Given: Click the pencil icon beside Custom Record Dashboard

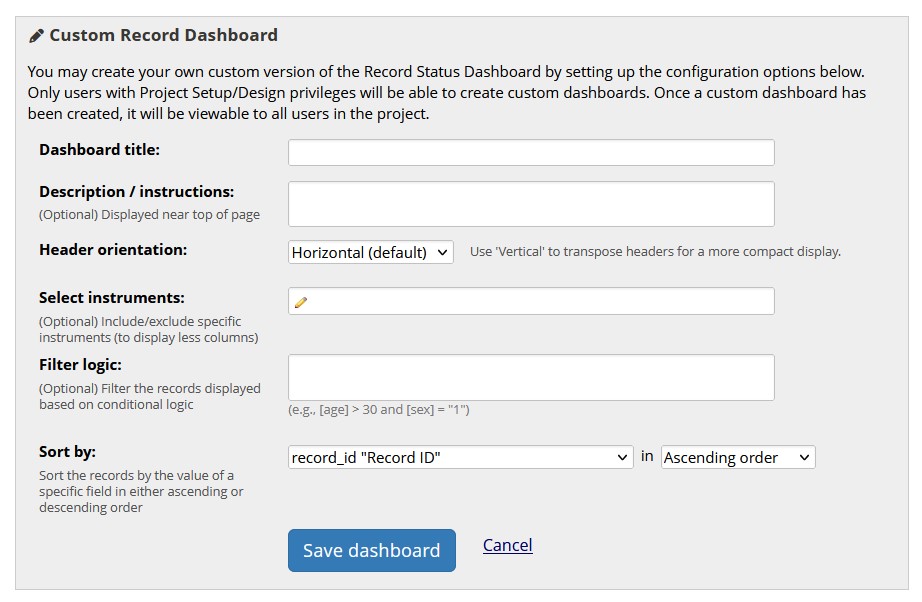Looking at the screenshot, I should 36,36.
